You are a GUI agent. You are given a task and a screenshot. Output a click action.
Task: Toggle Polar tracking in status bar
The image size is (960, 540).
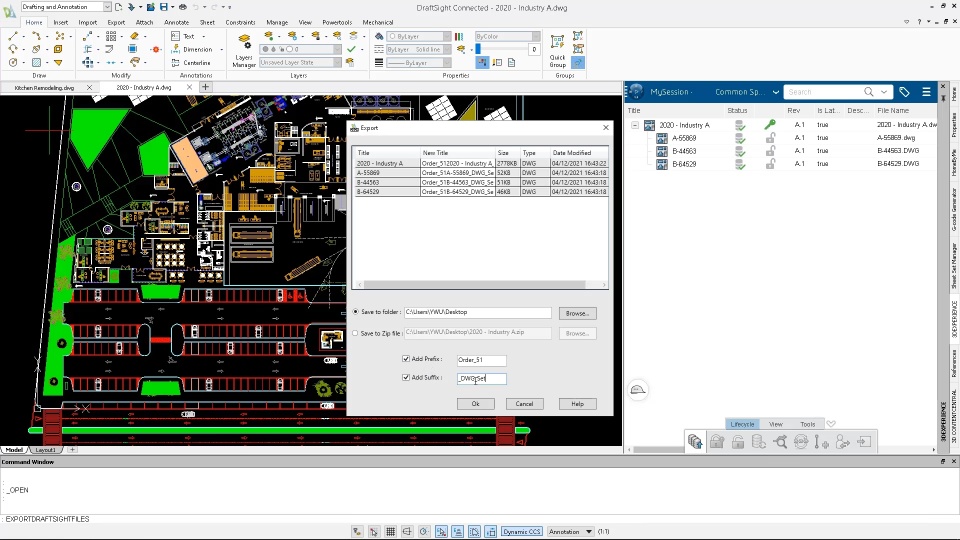click(424, 531)
